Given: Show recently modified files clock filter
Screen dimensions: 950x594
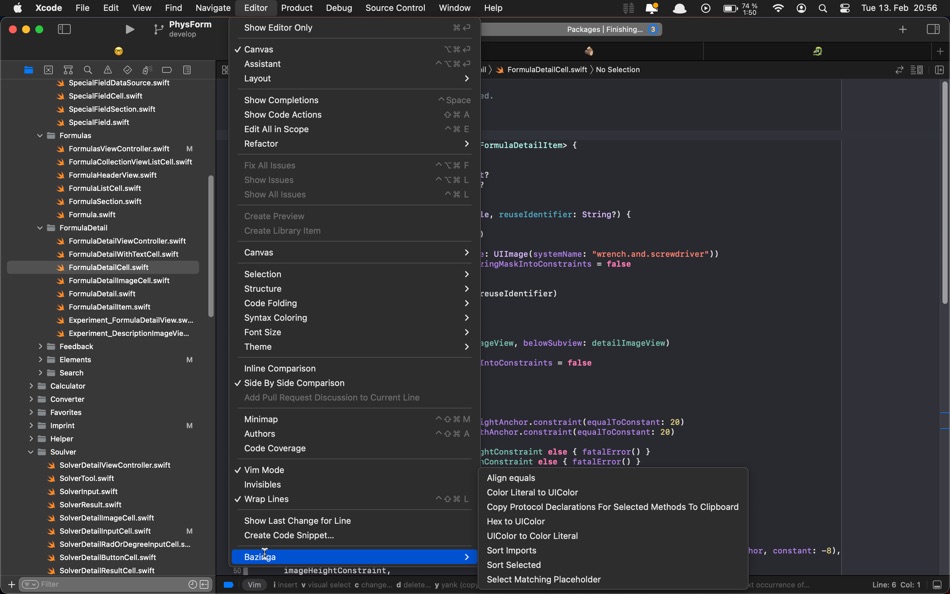Looking at the screenshot, I should 193,584.
